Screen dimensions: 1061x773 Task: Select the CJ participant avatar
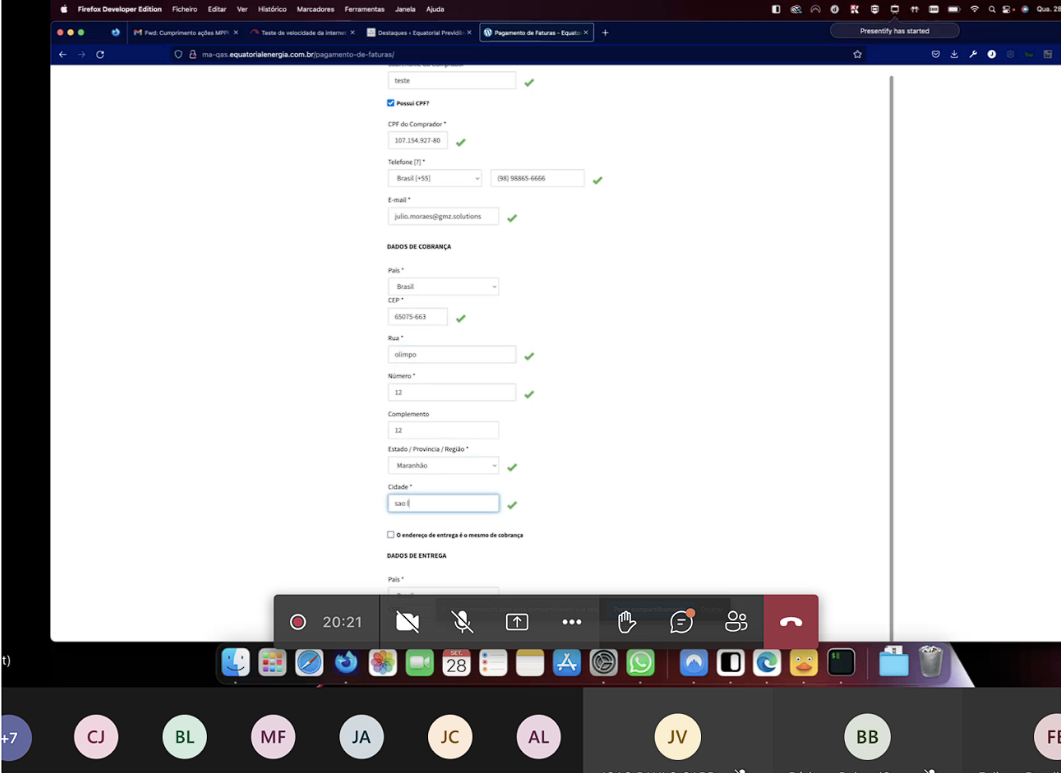[96, 736]
